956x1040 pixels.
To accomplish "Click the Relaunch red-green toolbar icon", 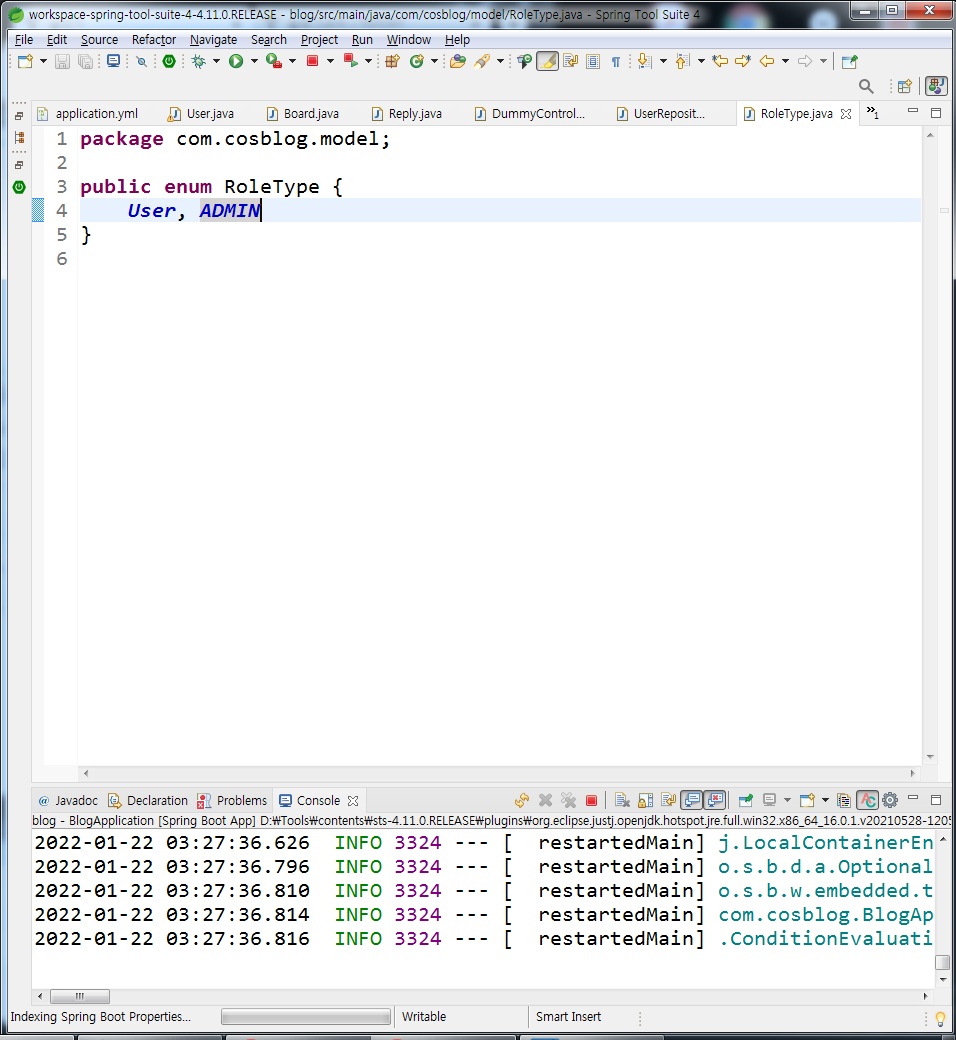I will pyautogui.click(x=350, y=62).
